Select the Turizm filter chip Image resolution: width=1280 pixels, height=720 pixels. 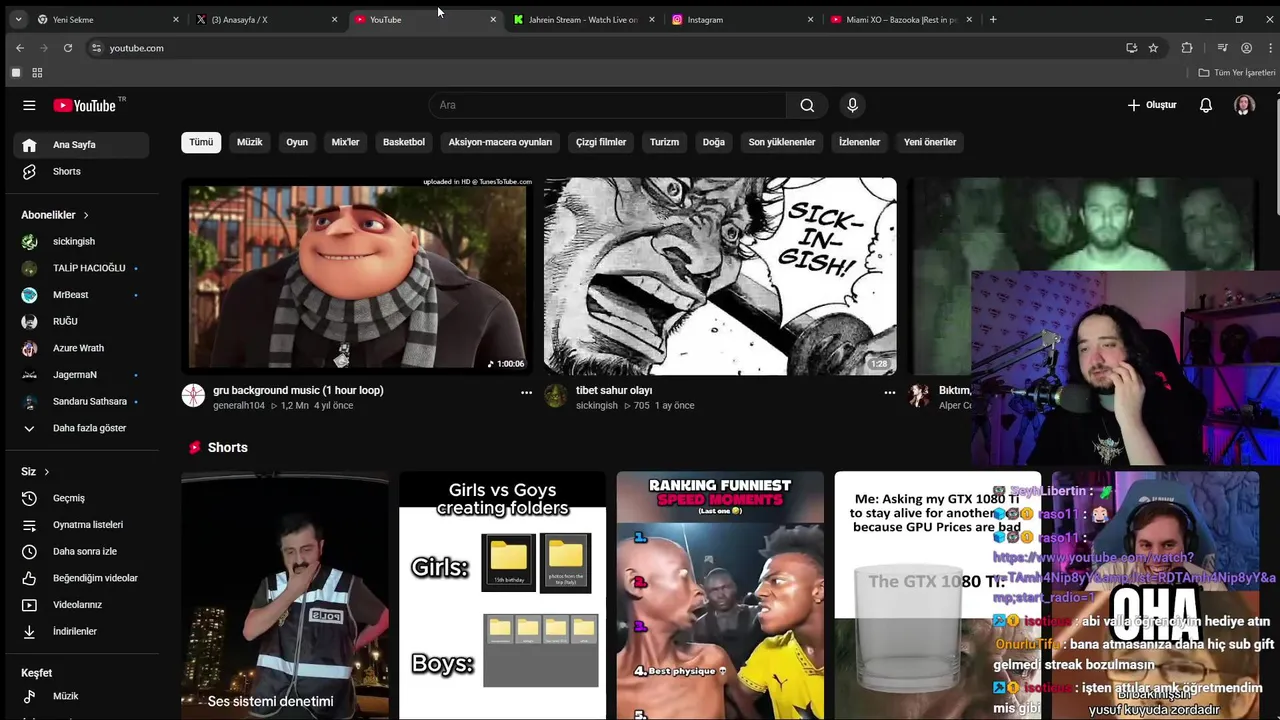coord(664,142)
